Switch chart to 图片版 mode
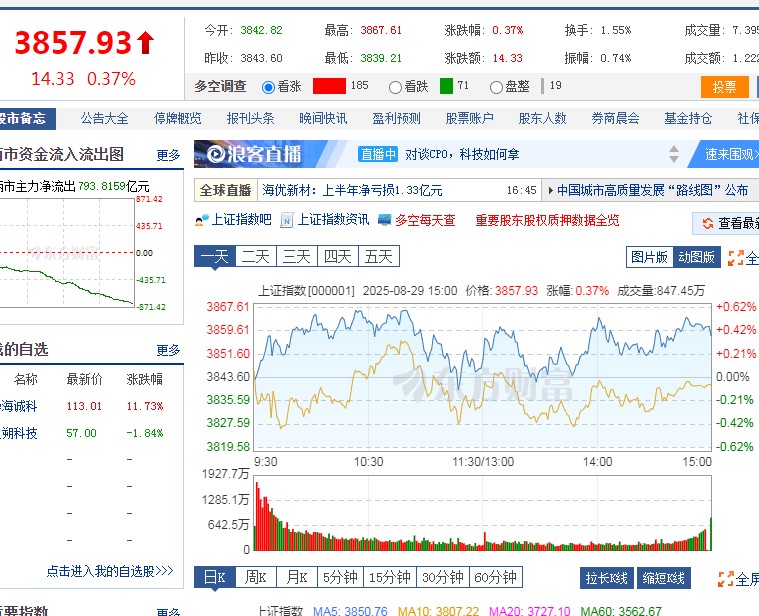Screen dimensions: 759x616 click(649, 257)
